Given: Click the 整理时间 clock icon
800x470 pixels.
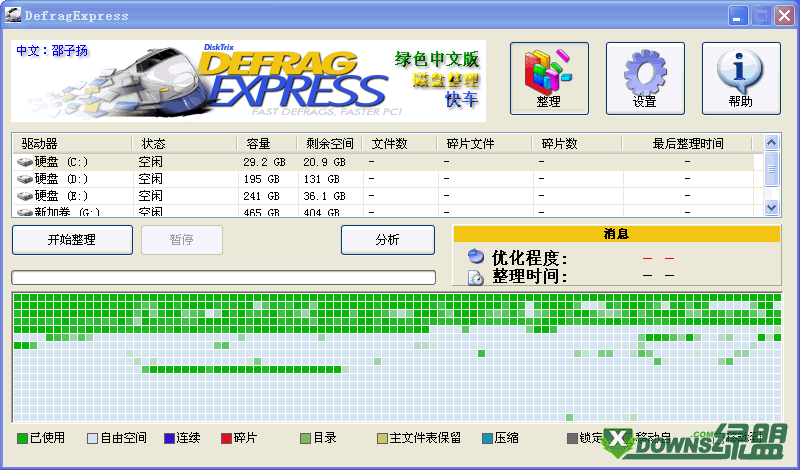Looking at the screenshot, I should (x=476, y=277).
